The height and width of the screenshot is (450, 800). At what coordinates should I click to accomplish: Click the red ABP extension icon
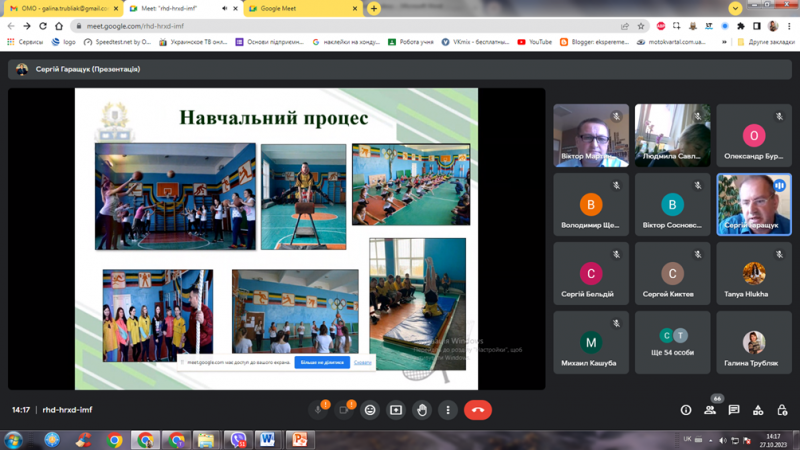[x=661, y=26]
